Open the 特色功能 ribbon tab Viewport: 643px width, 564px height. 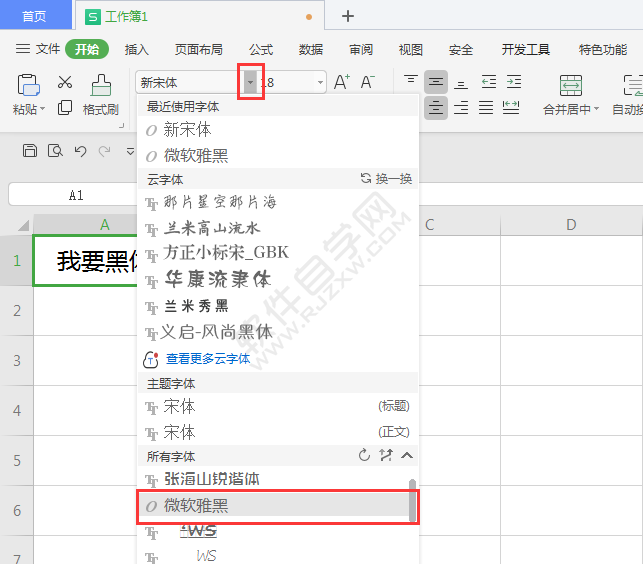[603, 50]
